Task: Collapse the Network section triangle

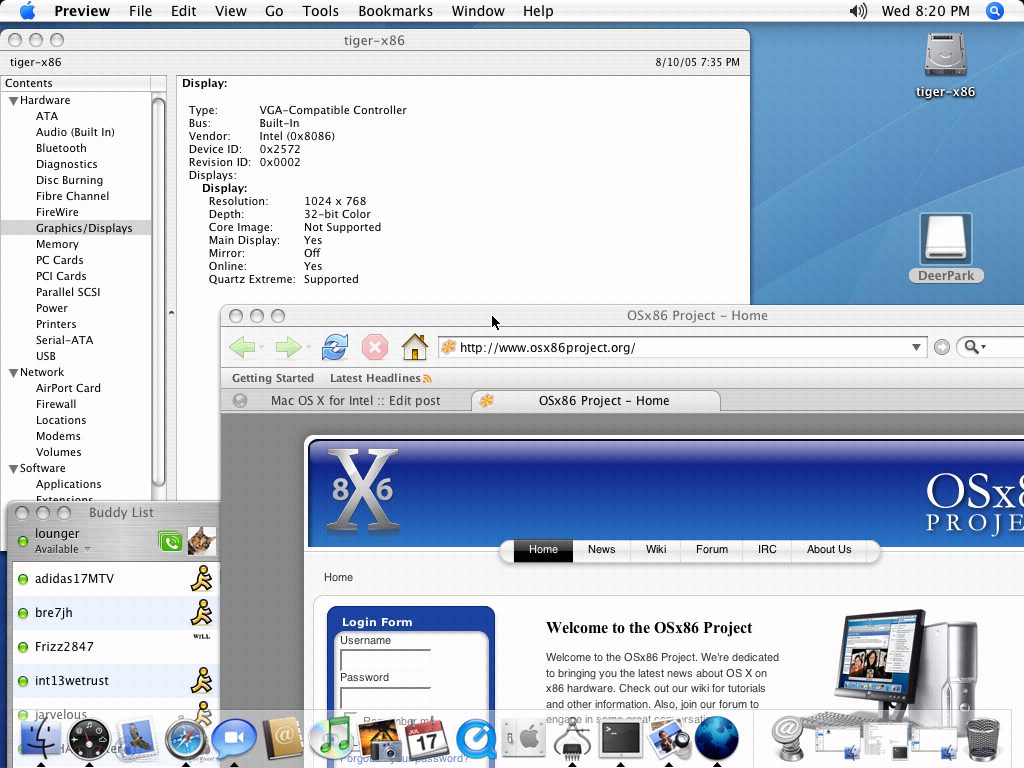Action: (x=12, y=373)
